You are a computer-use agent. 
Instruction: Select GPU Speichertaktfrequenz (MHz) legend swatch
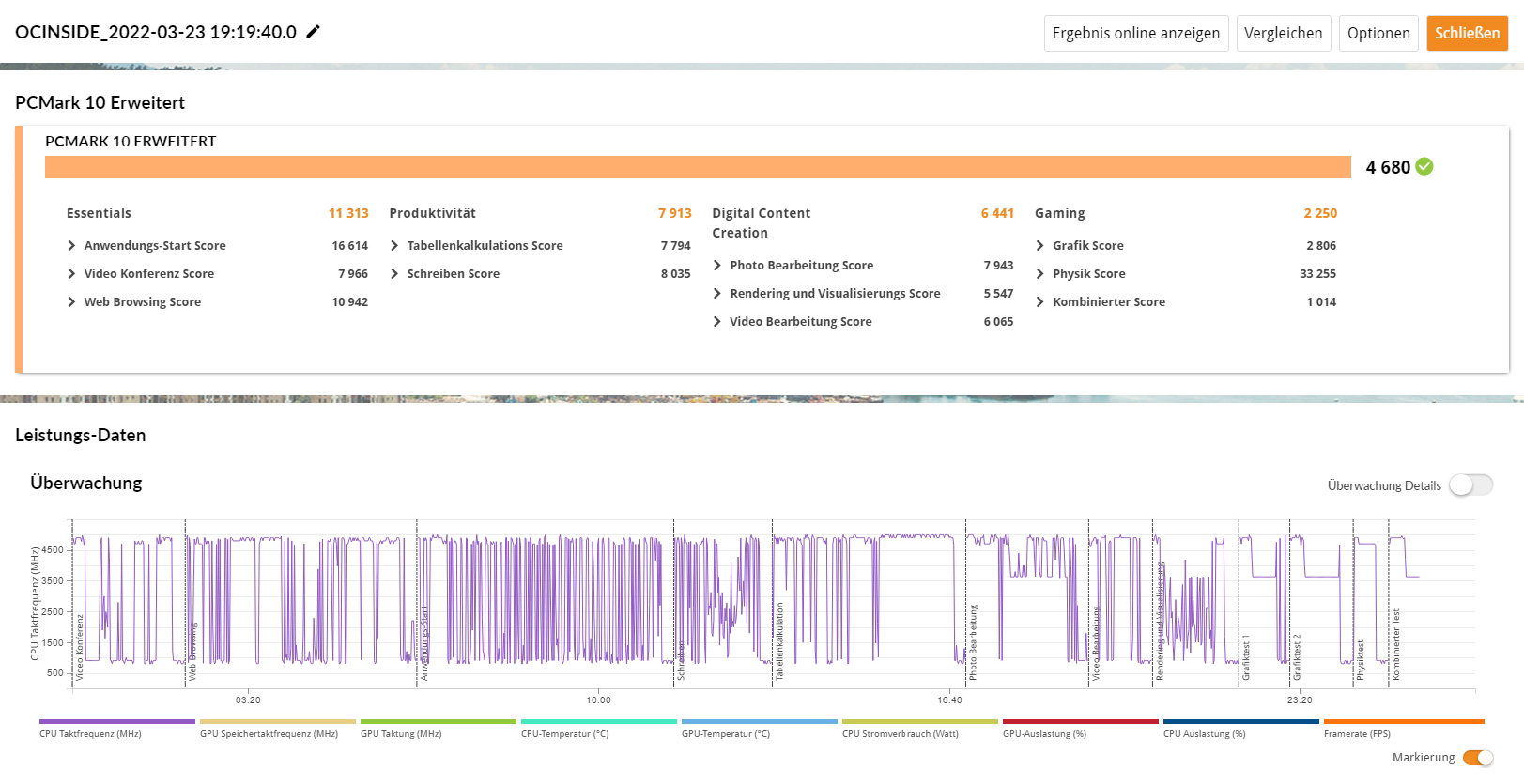click(278, 722)
